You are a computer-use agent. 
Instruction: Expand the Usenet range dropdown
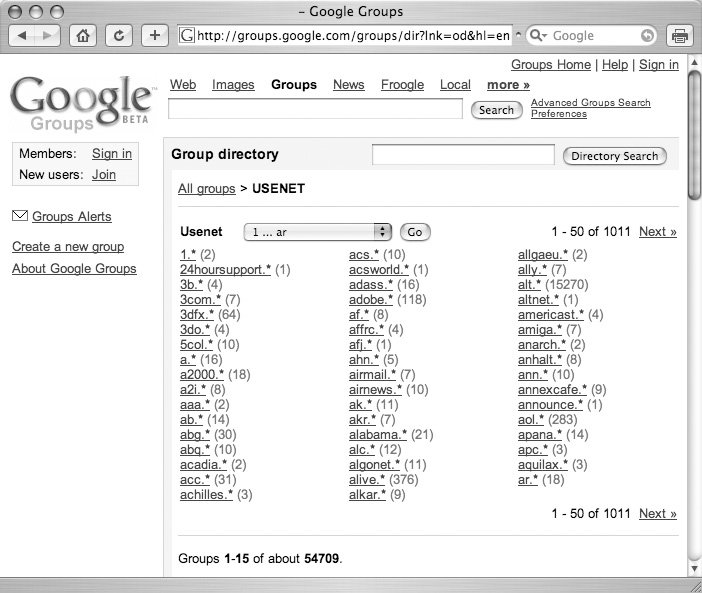[x=317, y=232]
